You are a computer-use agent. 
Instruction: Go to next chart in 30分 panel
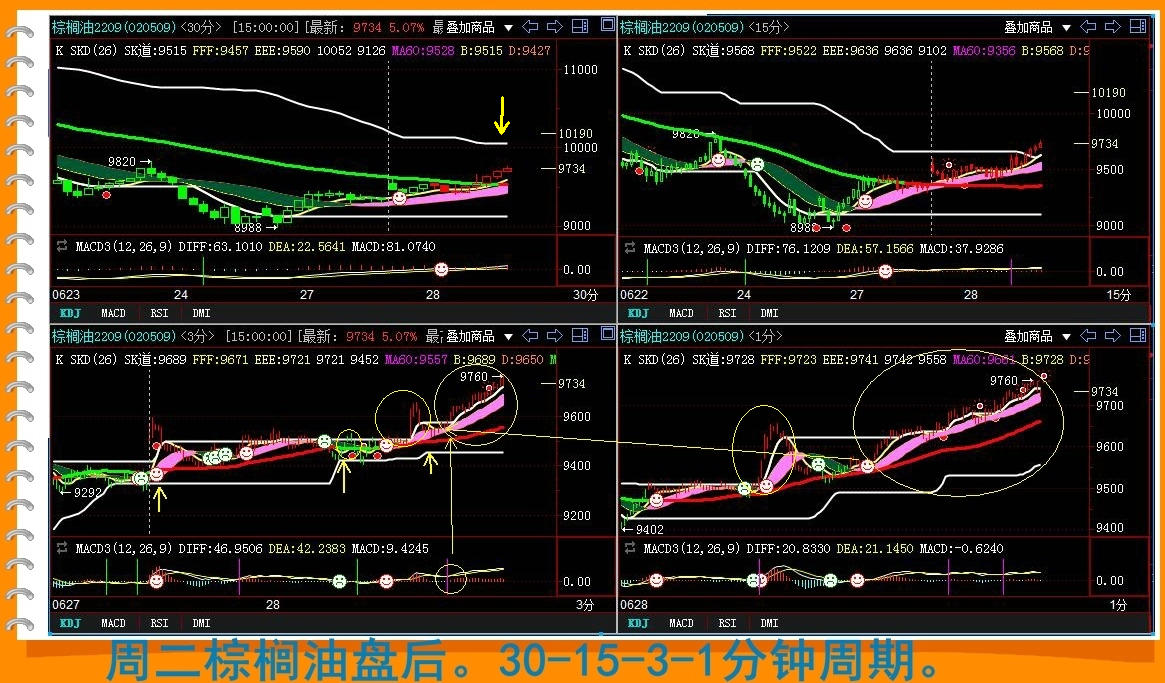[555, 27]
